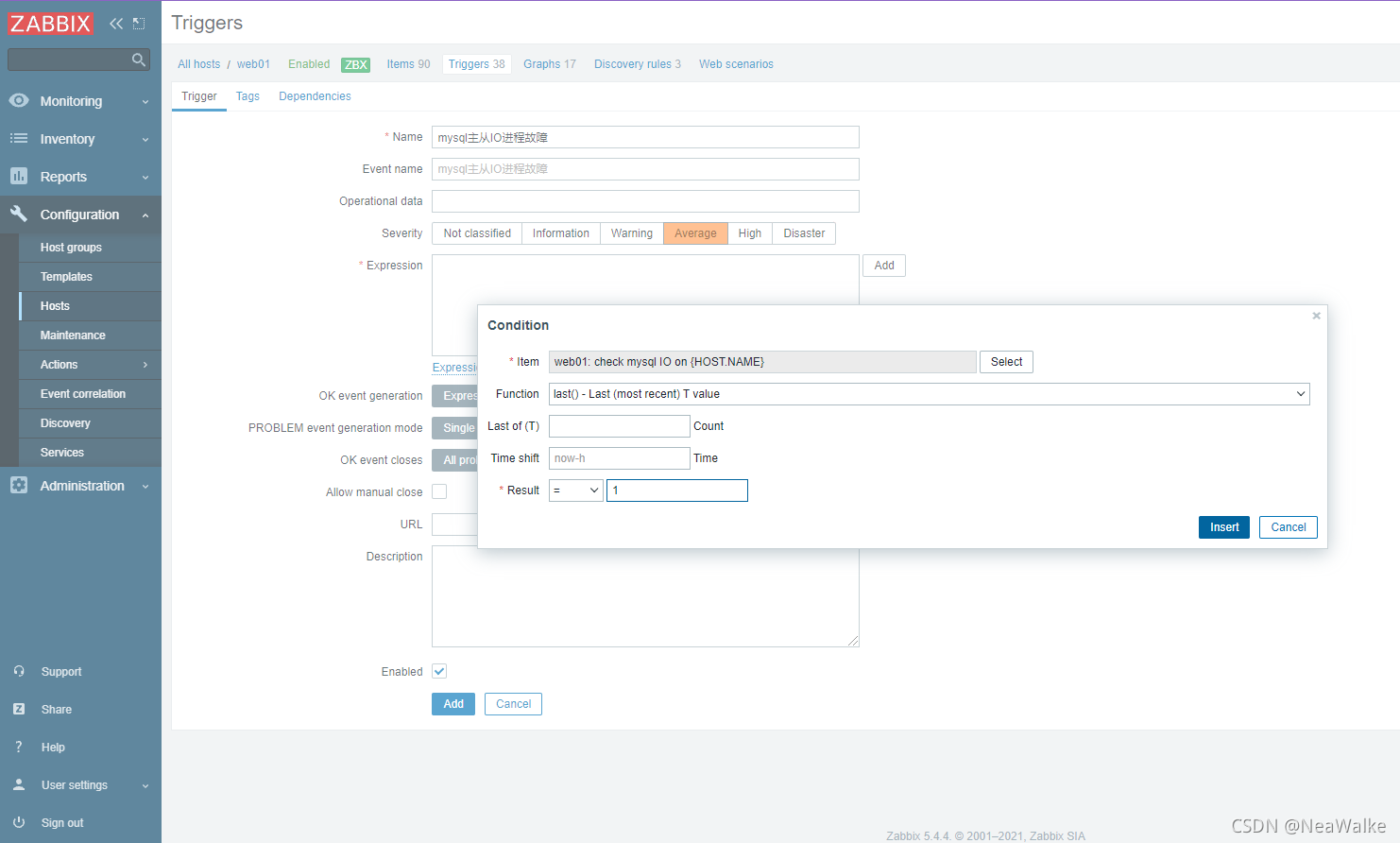Screen dimensions: 1400x843
Task: Open the Result operator dropdown
Action: 576,490
